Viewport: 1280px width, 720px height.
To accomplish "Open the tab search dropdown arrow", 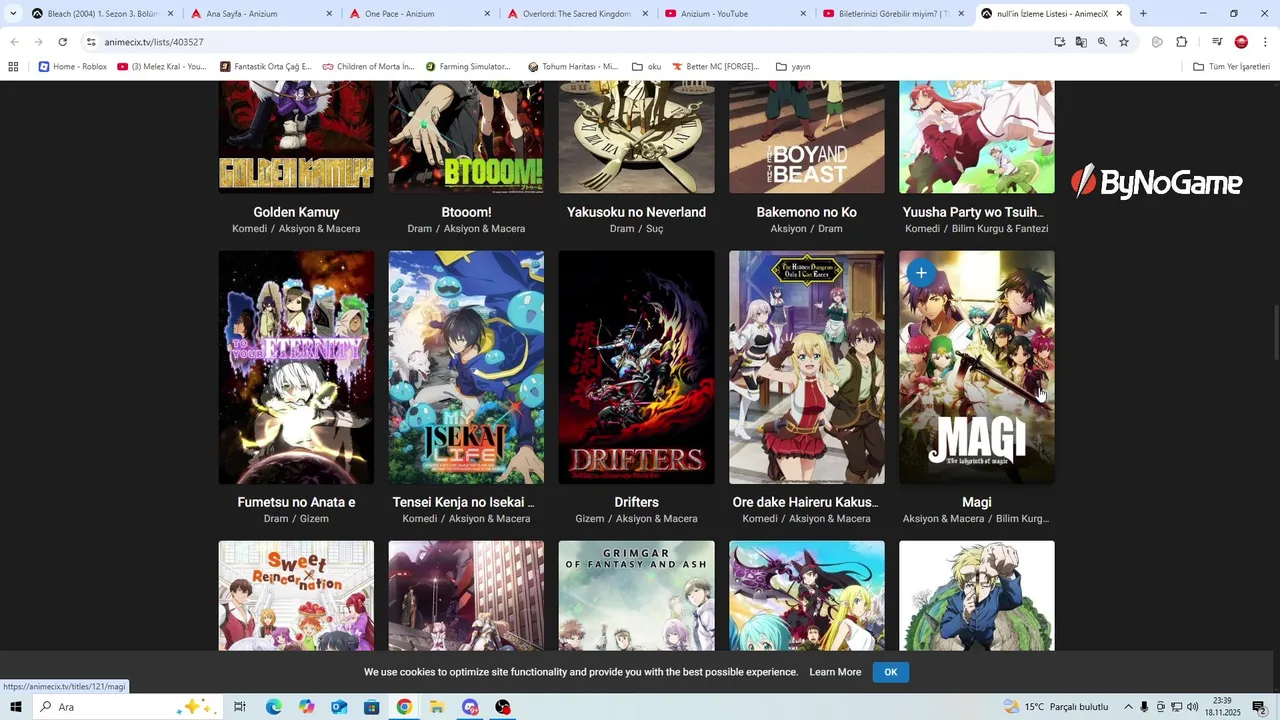I will [13, 14].
